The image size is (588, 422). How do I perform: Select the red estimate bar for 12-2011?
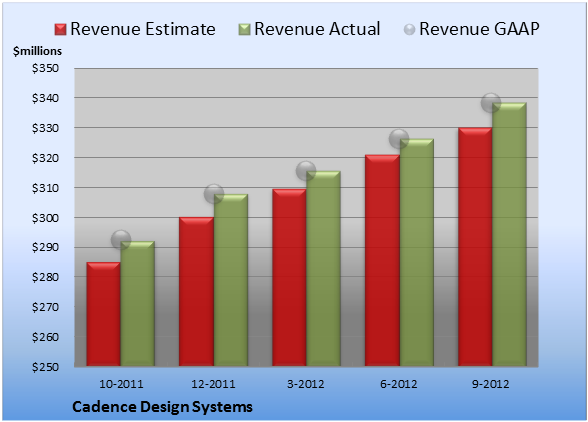click(x=196, y=291)
